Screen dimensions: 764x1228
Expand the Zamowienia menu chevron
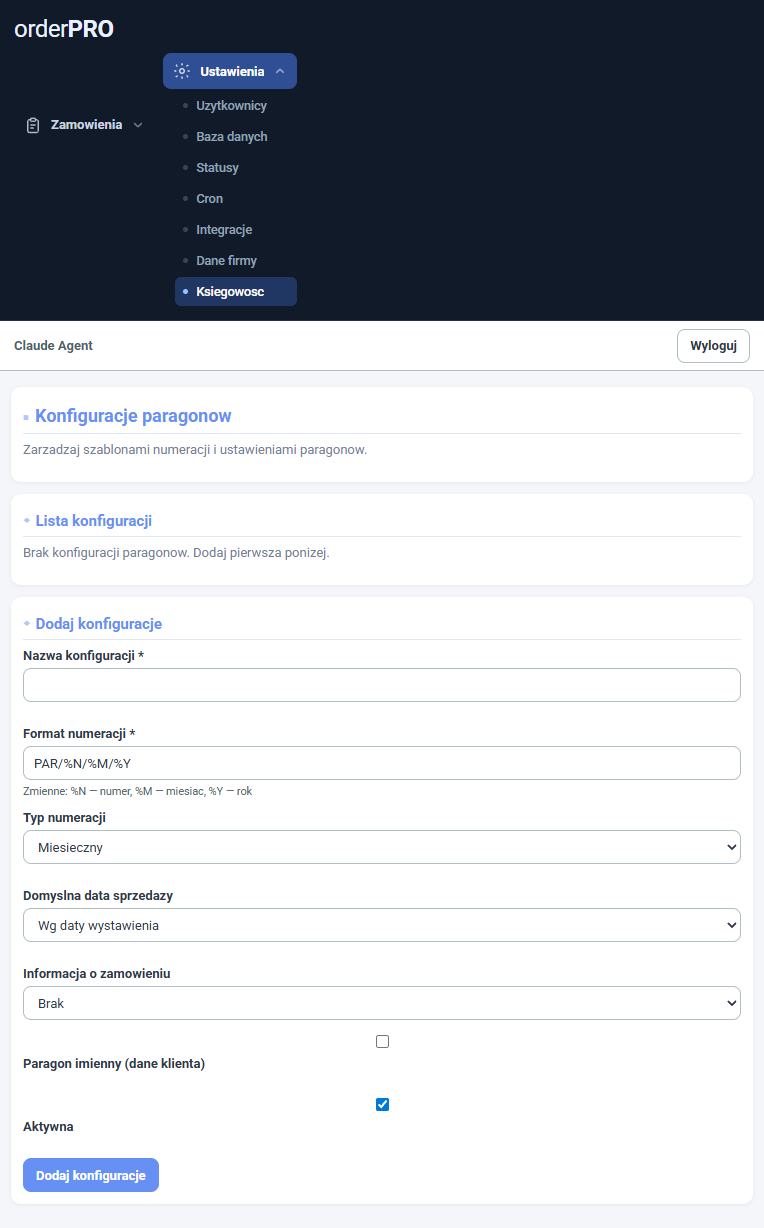(138, 125)
